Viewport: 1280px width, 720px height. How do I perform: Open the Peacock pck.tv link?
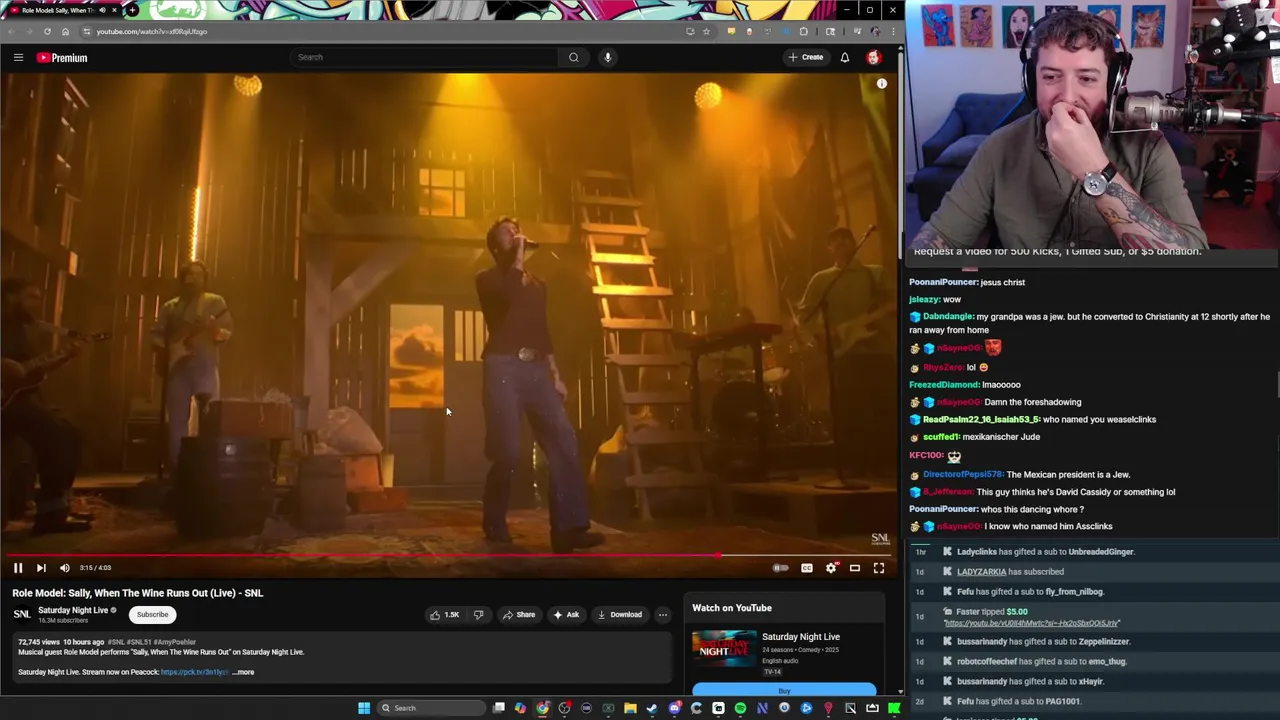click(x=194, y=672)
